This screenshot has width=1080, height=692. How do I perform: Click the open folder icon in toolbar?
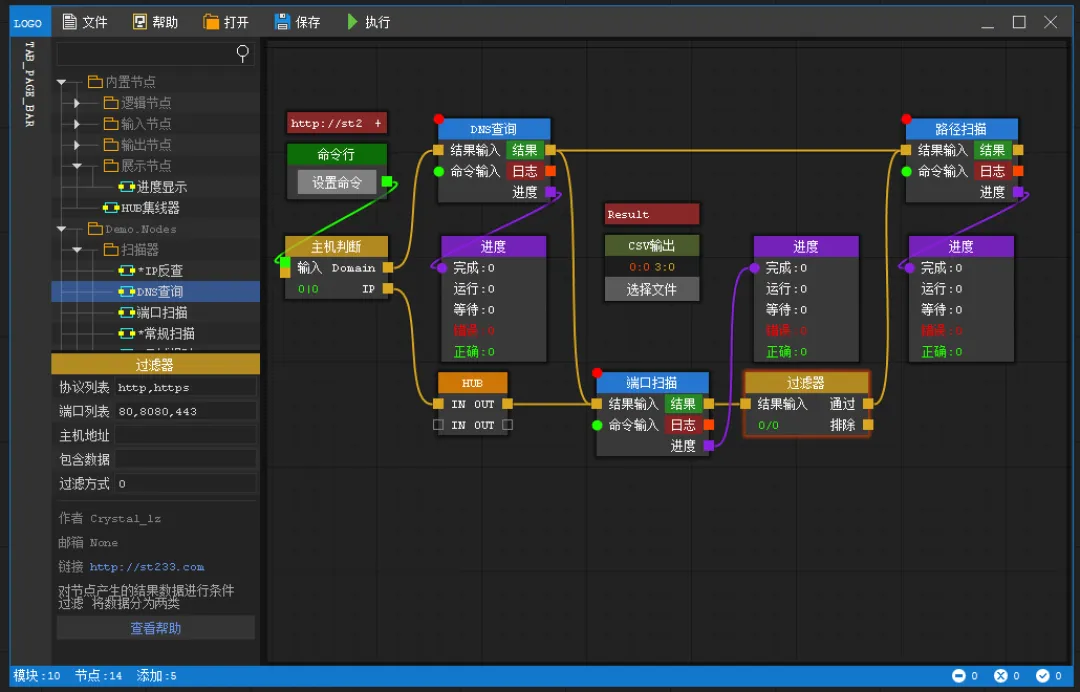coord(211,22)
